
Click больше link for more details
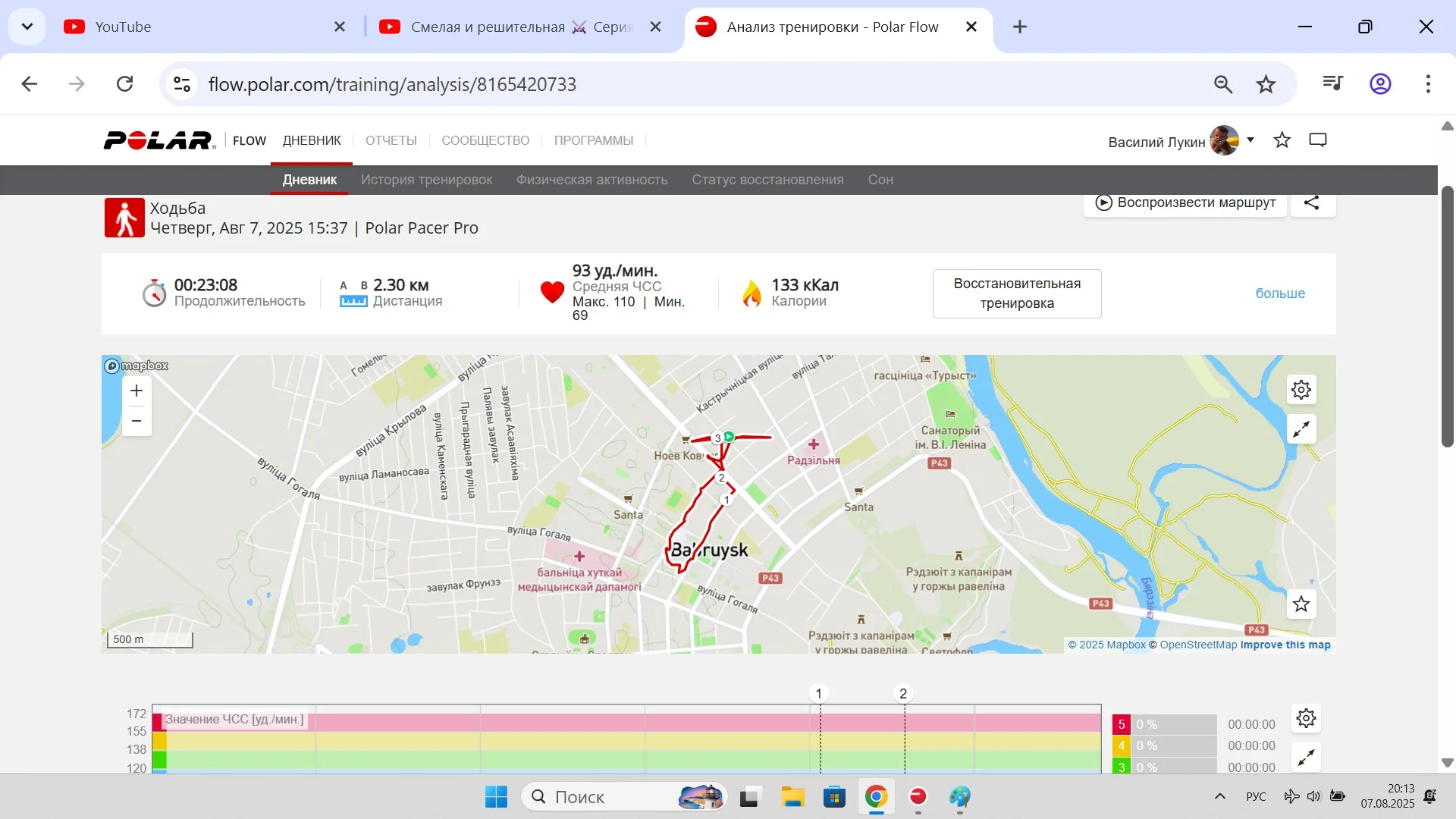tap(1280, 293)
